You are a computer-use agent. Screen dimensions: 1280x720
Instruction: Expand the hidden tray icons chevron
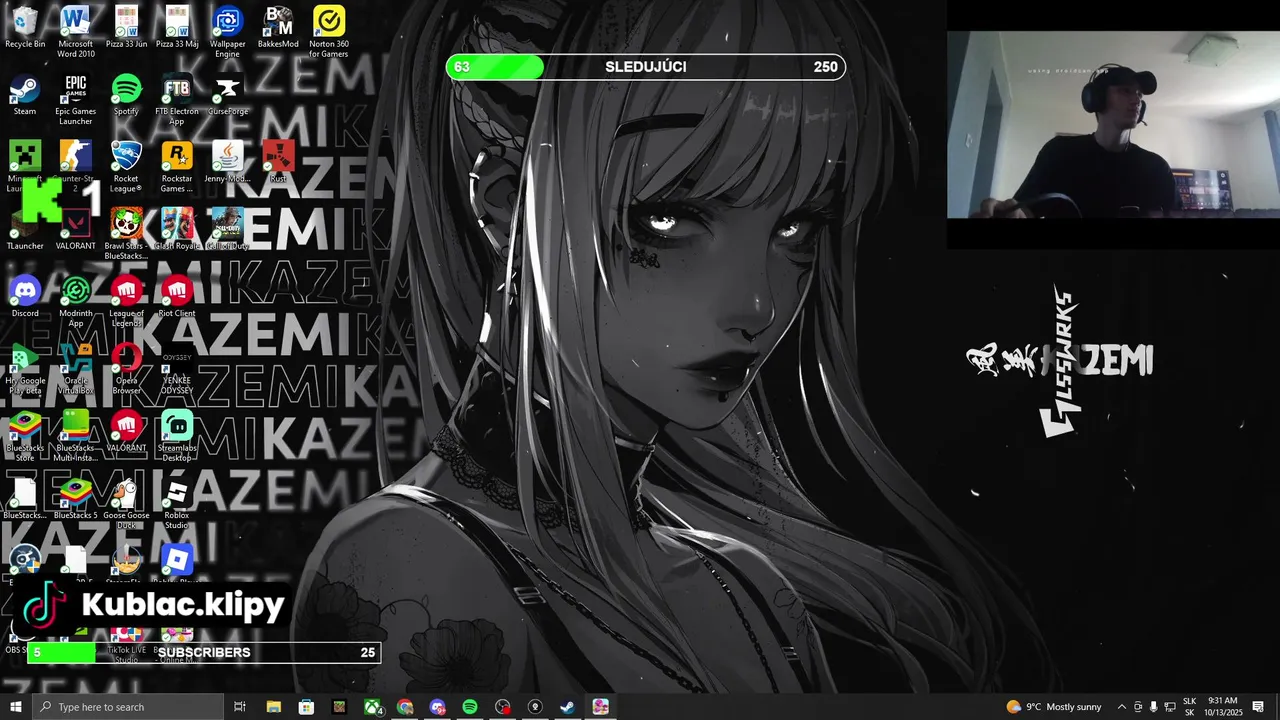[1121, 707]
